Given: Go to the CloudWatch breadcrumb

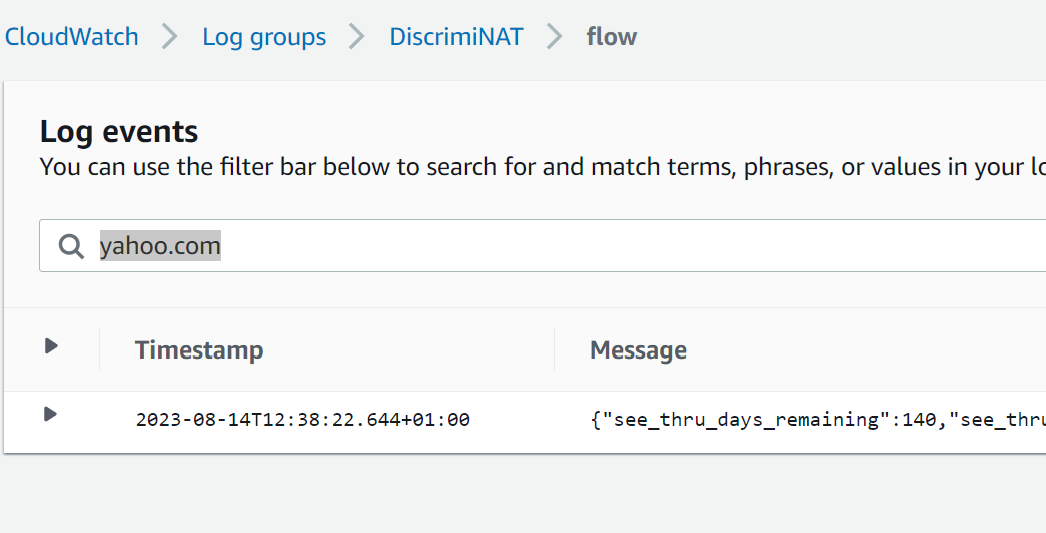Looking at the screenshot, I should (71, 37).
